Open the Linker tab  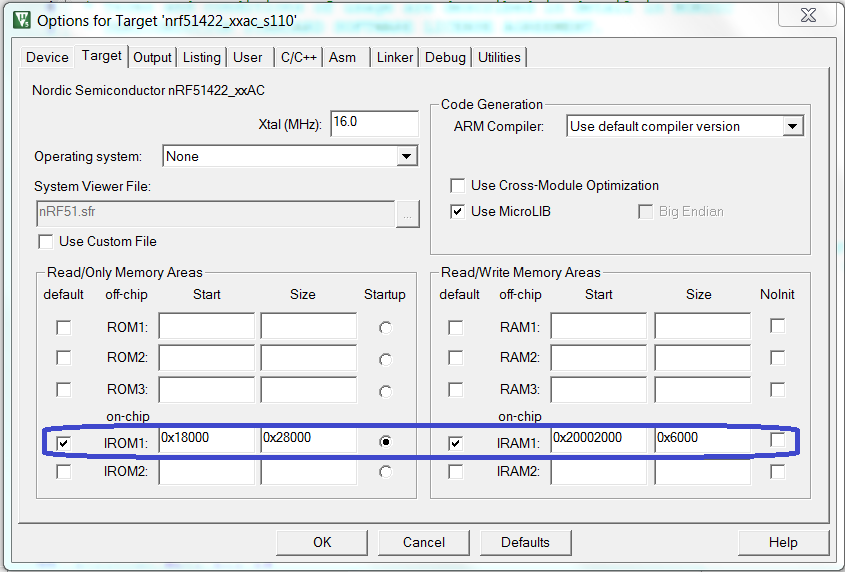pos(394,57)
